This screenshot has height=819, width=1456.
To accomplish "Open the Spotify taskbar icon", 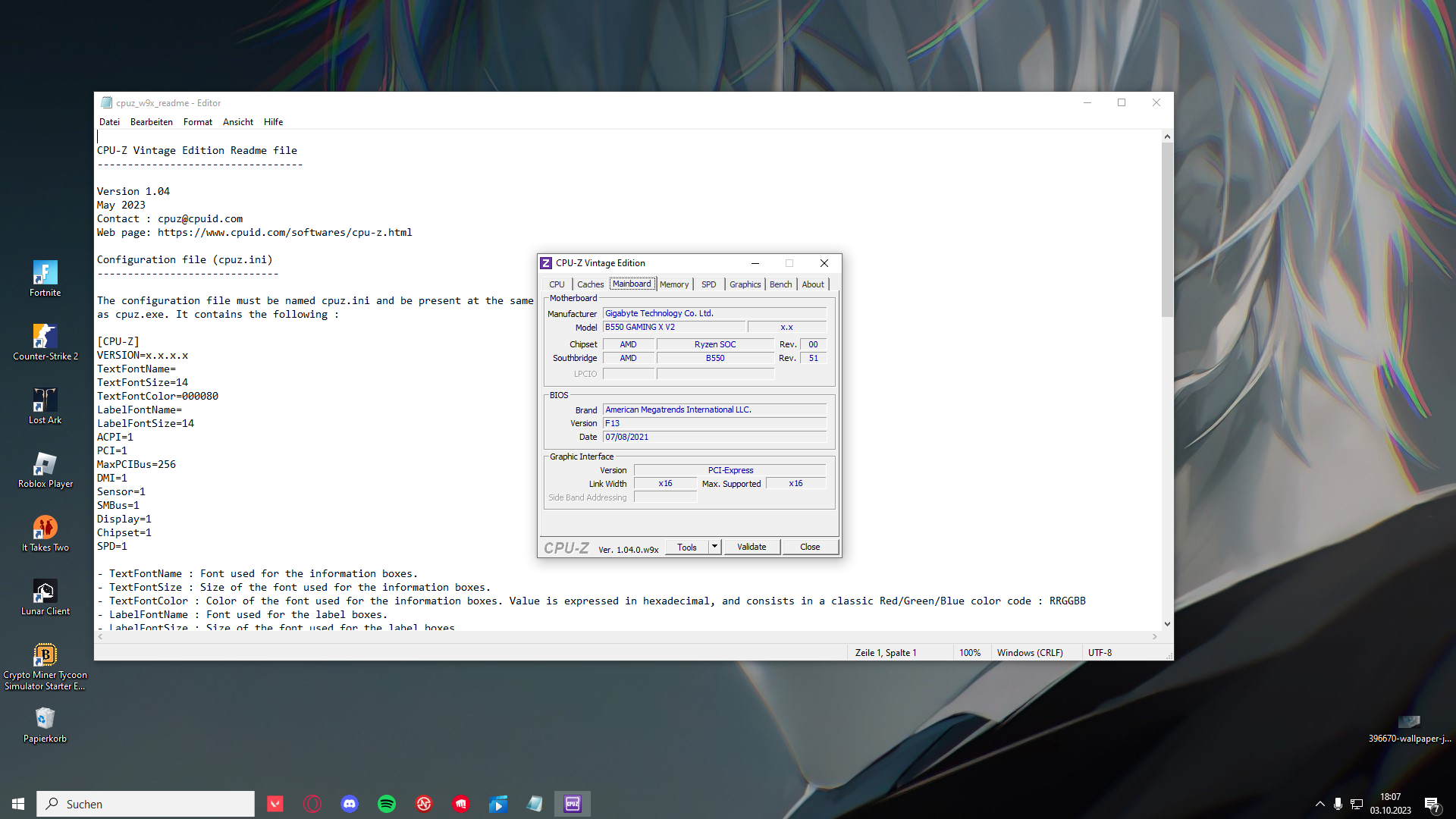I will (x=387, y=804).
